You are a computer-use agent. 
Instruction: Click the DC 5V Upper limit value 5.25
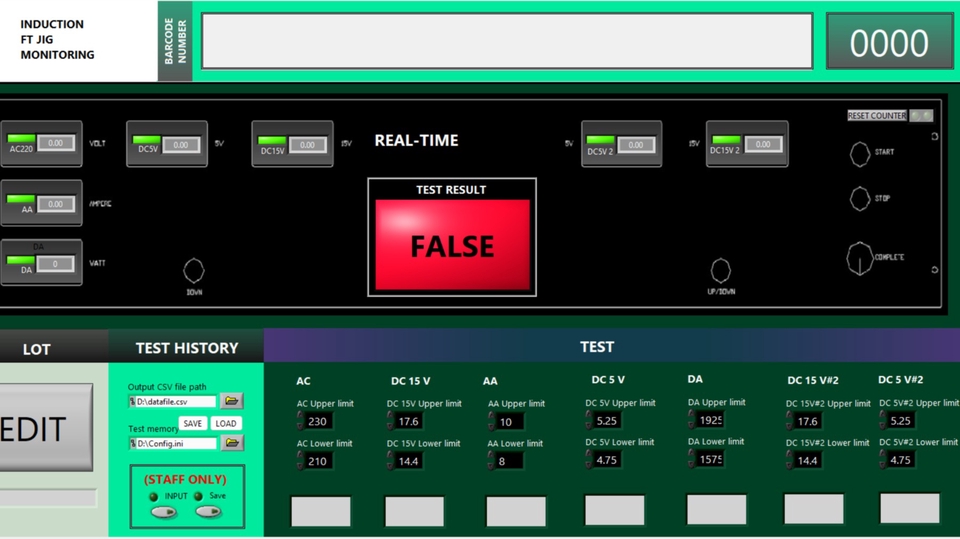tap(607, 420)
